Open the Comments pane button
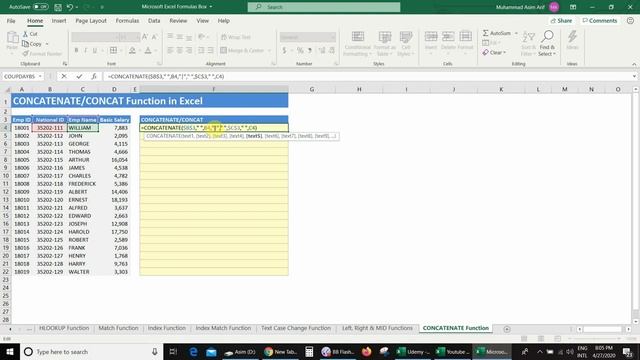The image size is (640, 360). click(x=600, y=21)
